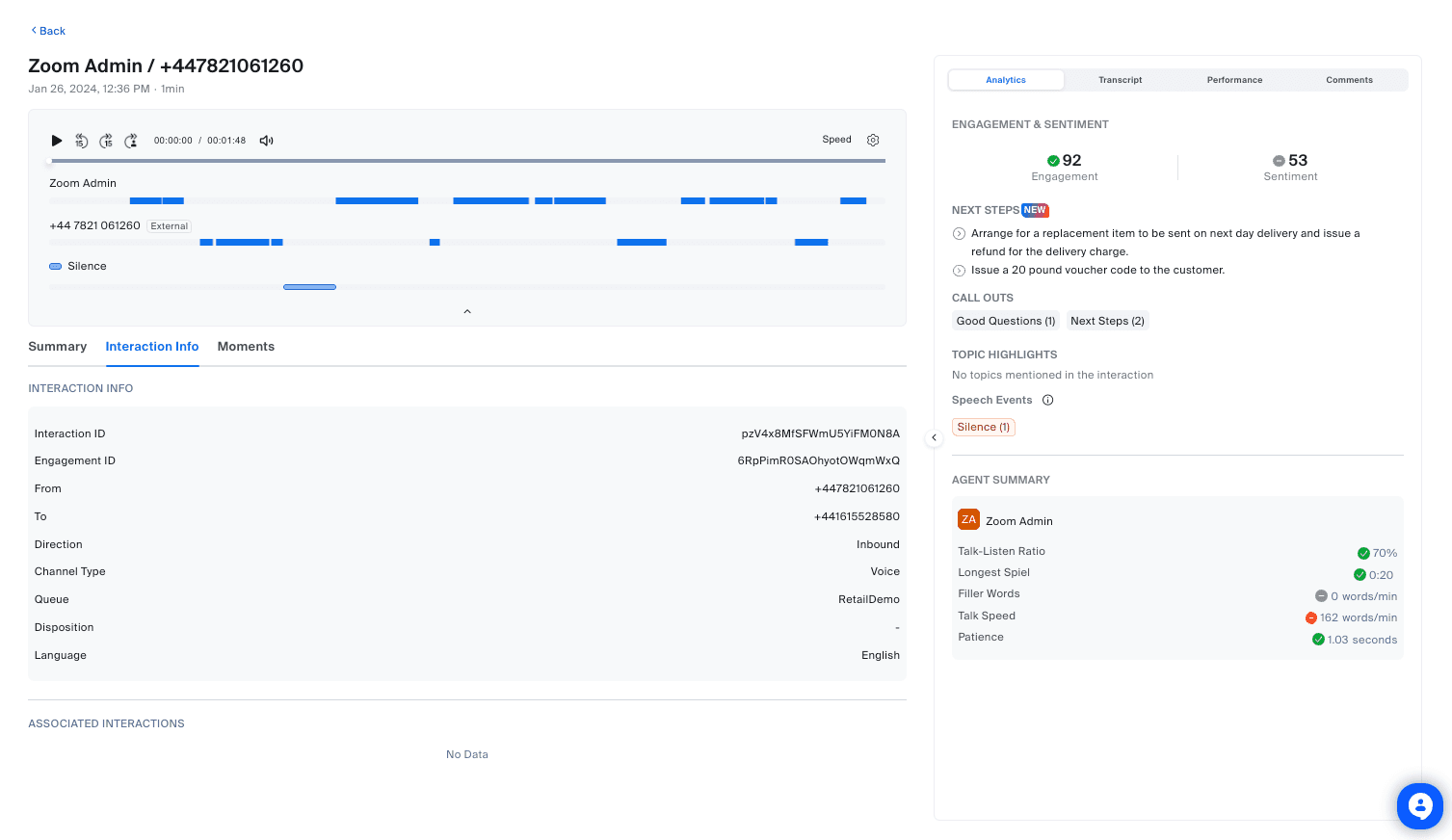
Task: Collapse the audio player panel chevron
Action: 467,311
